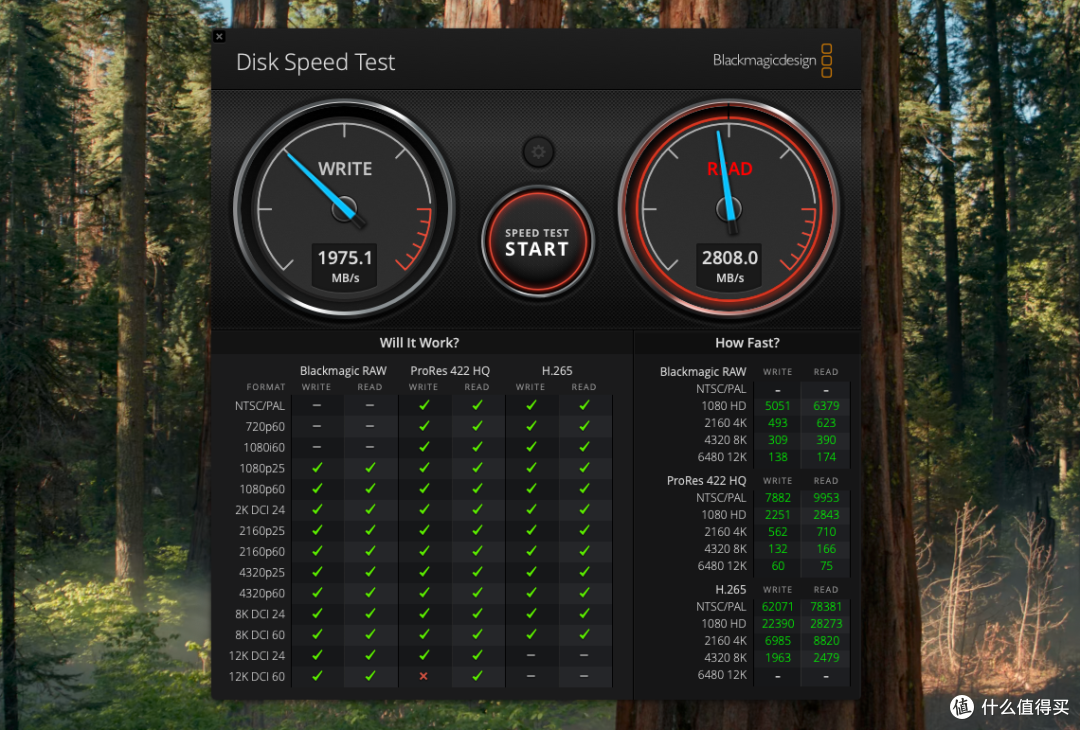Screen dimensions: 1080x730
Task: Click the H.265 column header in Will It Work
Action: [x=557, y=371]
